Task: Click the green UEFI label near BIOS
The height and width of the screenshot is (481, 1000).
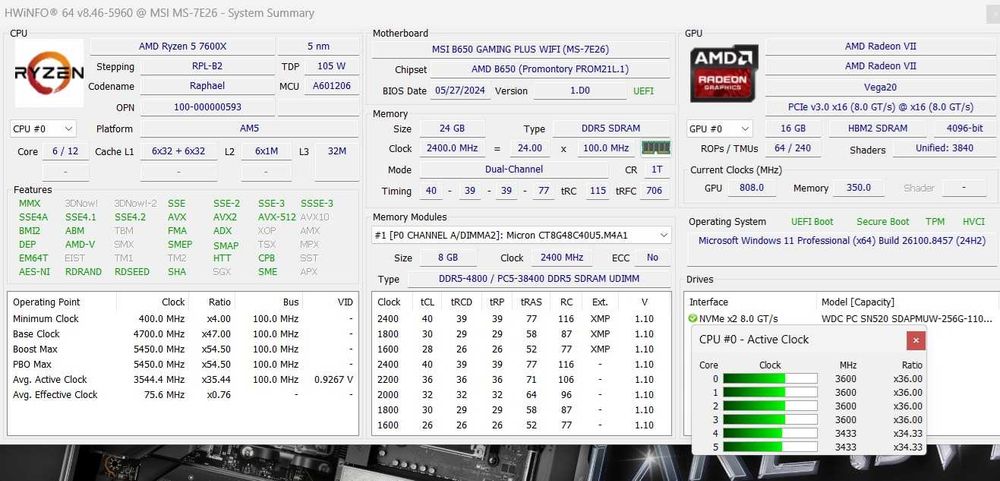Action: [643, 91]
